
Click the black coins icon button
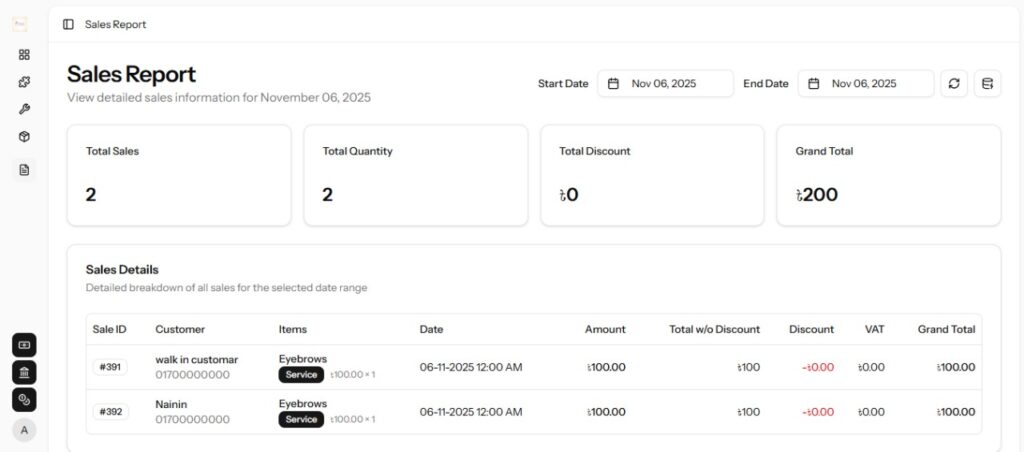coord(24,400)
